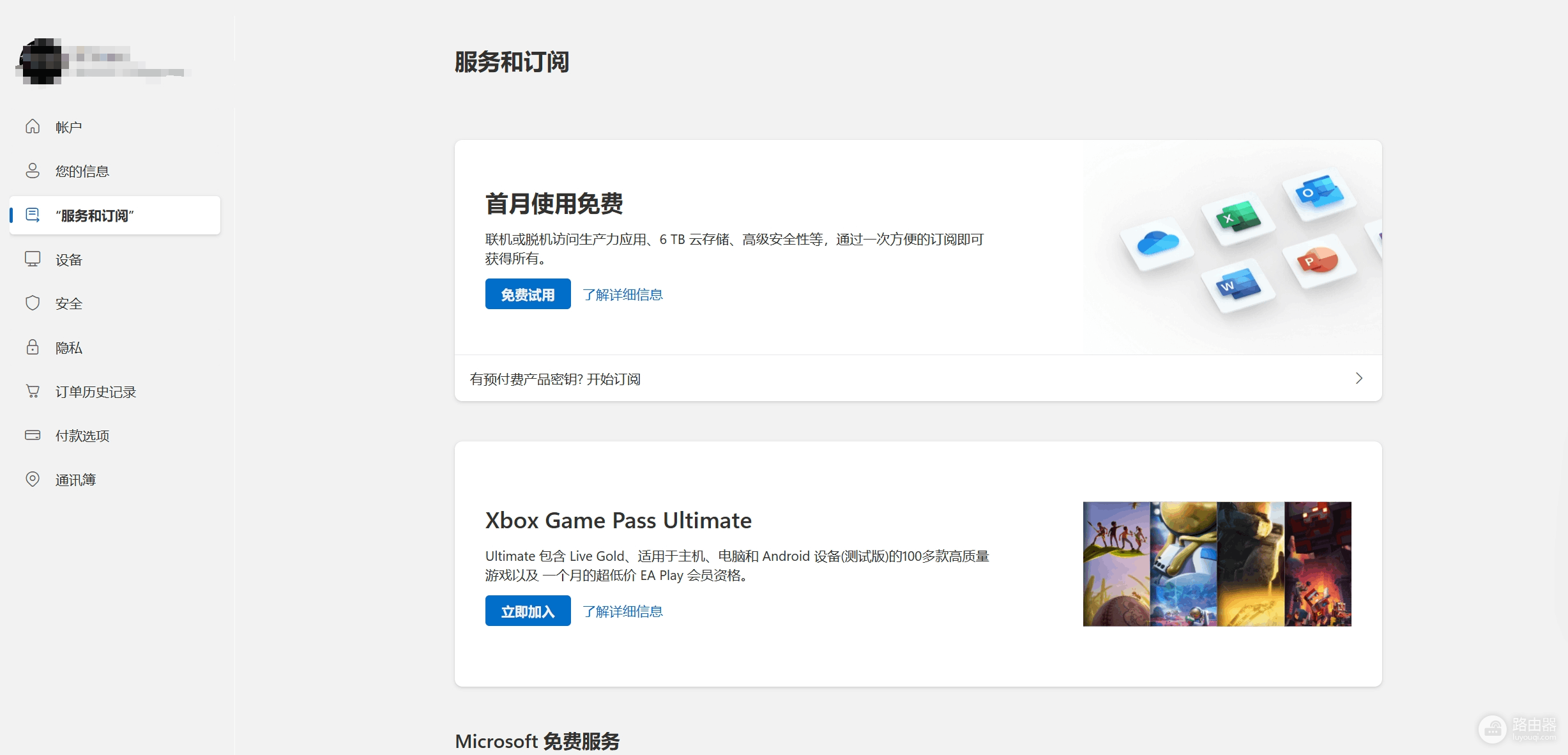Click the Xbox Game Pass games artwork
Viewport: 1568px width, 755px height.
(1217, 564)
